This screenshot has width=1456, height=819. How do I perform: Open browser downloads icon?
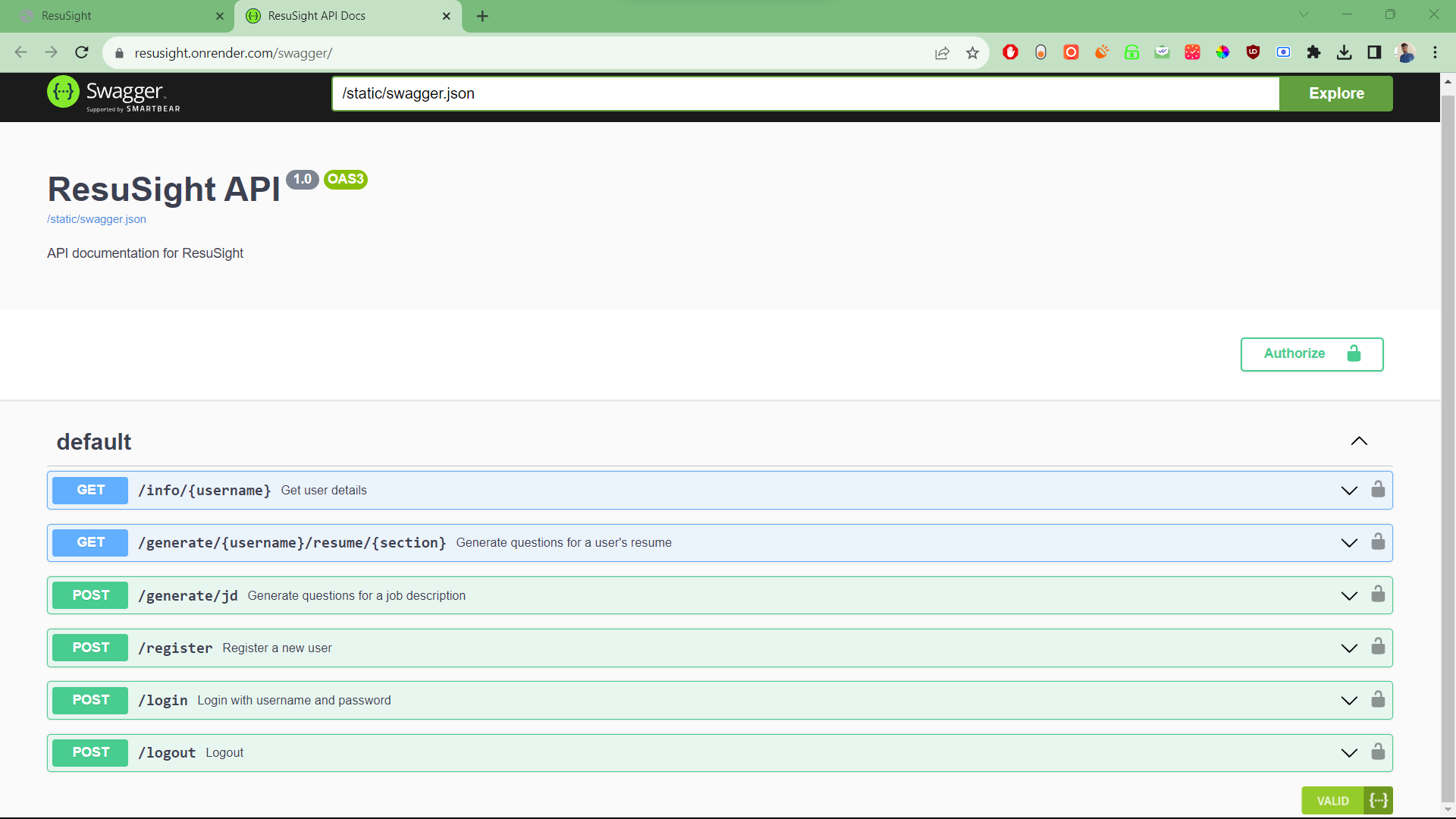[x=1344, y=52]
